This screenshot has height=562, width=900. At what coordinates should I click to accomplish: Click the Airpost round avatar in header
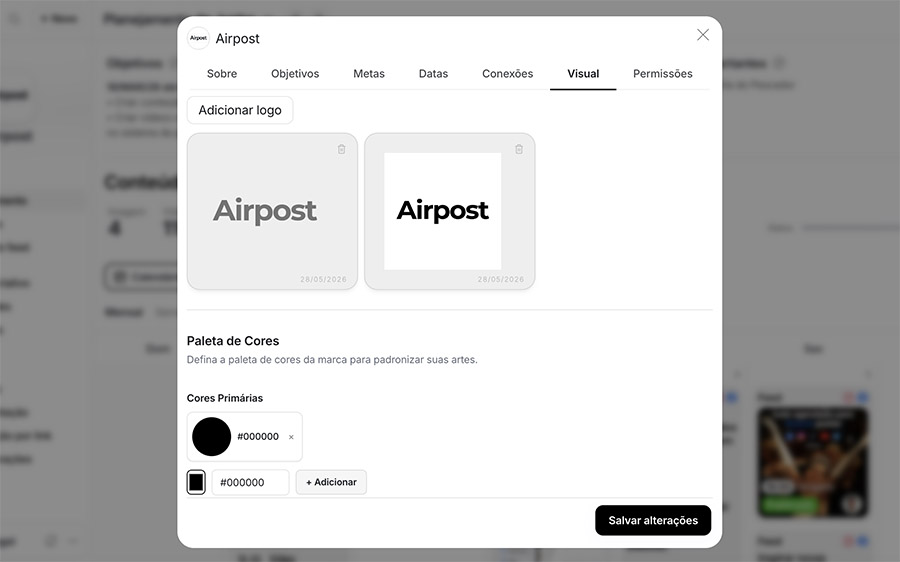click(199, 38)
